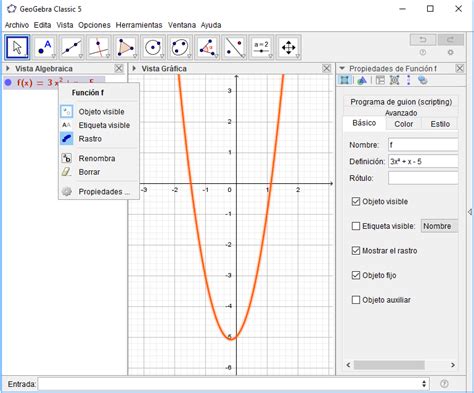
Task: Switch to the Avanzado tab
Action: tap(401, 113)
